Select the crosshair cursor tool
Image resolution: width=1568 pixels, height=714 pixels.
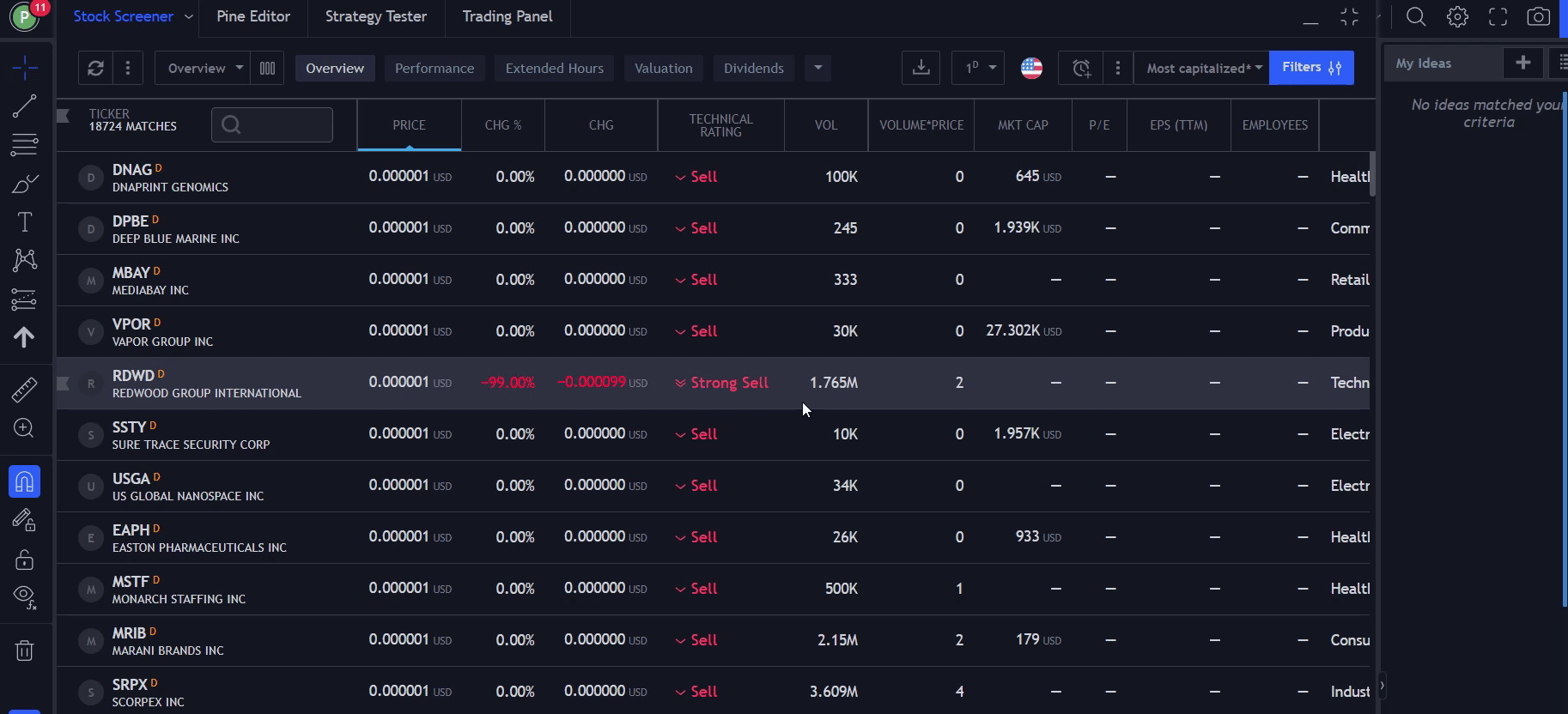coord(25,67)
